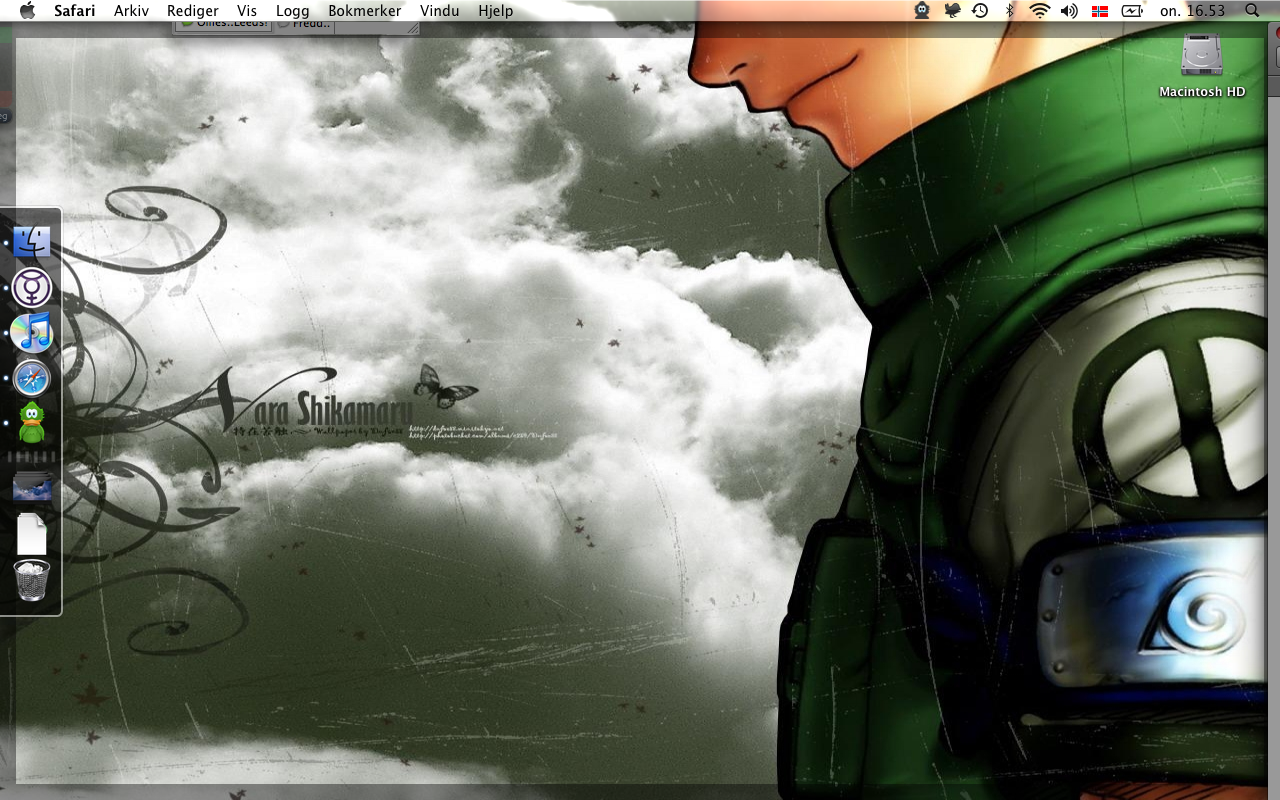
Task: Open the purple circle-symbol Dock app
Action: tap(32, 287)
